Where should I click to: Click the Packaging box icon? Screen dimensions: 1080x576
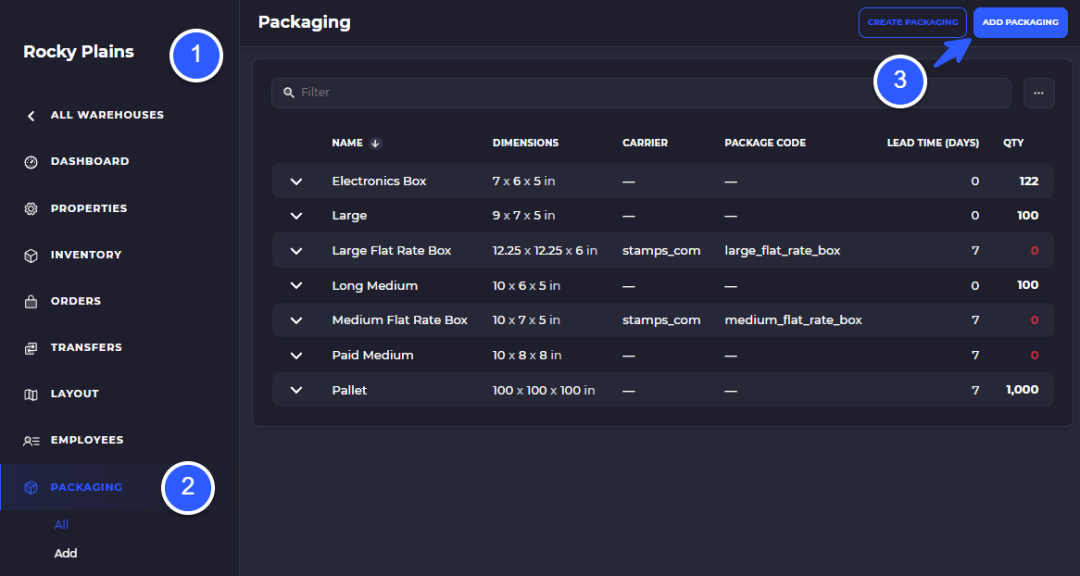(x=31, y=487)
